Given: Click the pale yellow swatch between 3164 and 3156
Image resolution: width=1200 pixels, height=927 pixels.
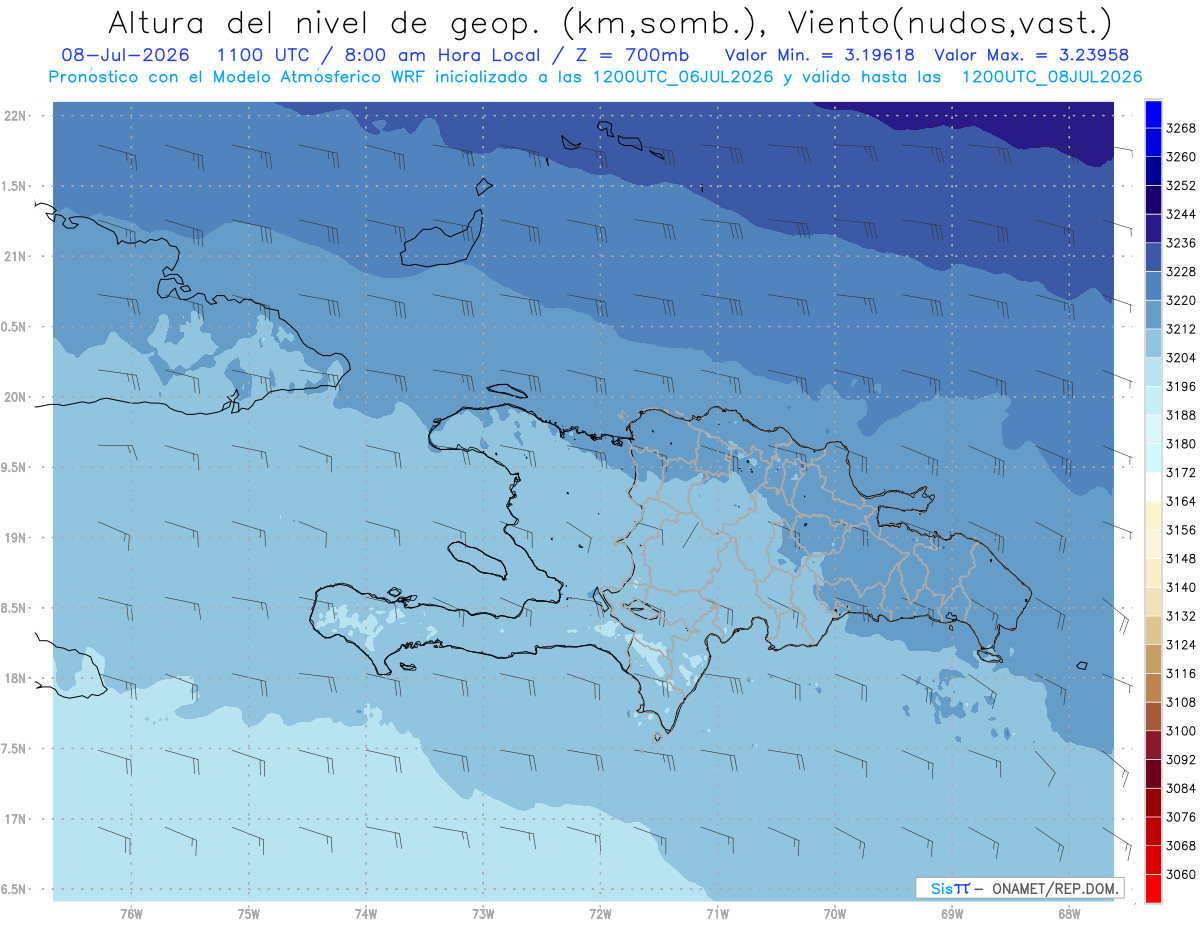Looking at the screenshot, I should pos(1153,515).
